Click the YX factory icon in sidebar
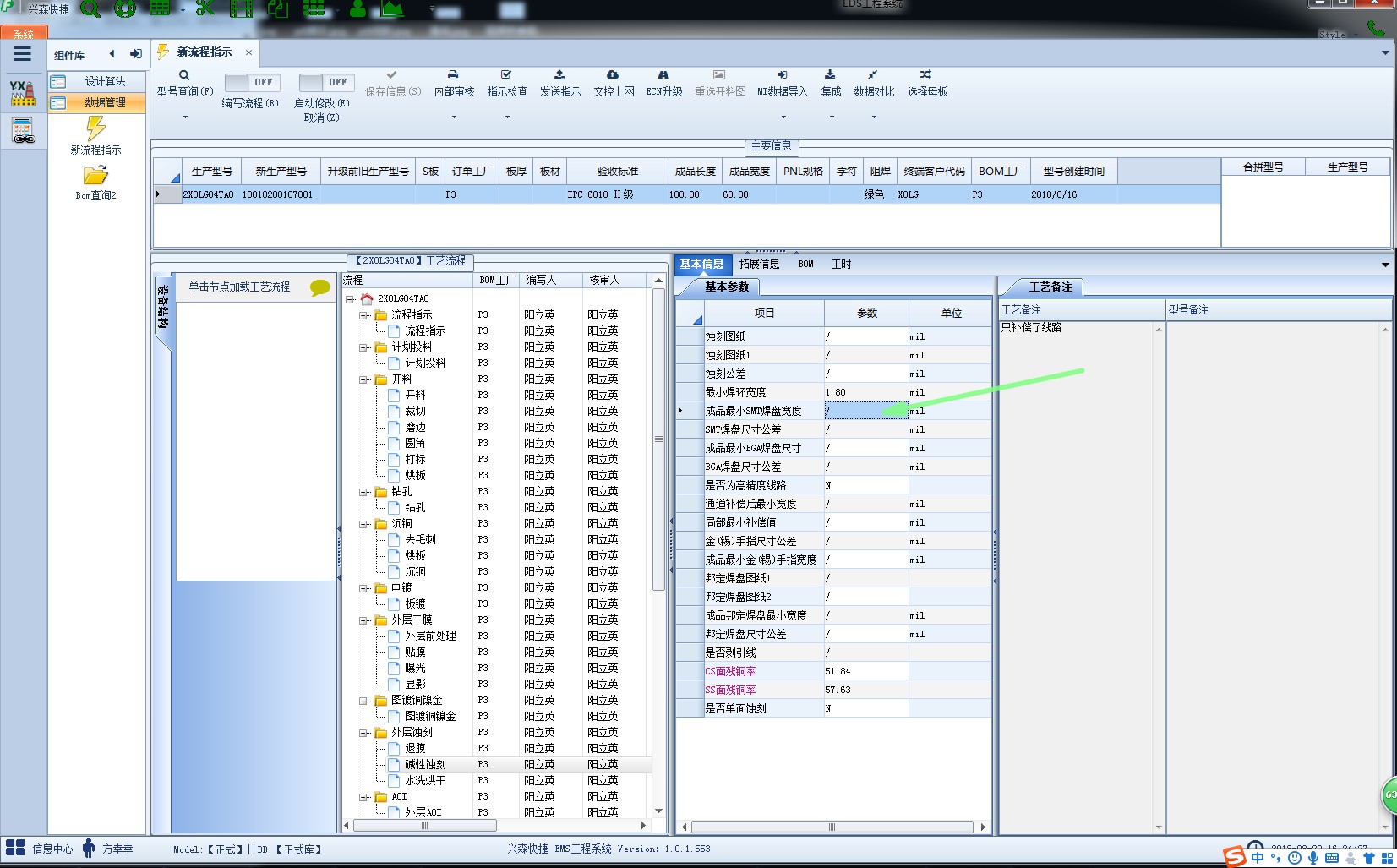The image size is (1397, 868). pos(23,93)
